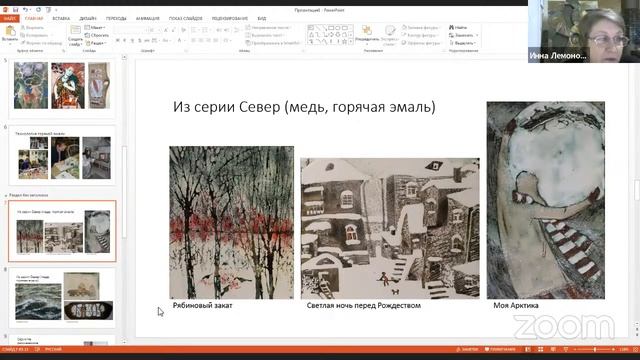This screenshot has height=360, width=640.
Task: Click the Quick Styles (Экспресс-стили) icon
Action: click(x=390, y=30)
